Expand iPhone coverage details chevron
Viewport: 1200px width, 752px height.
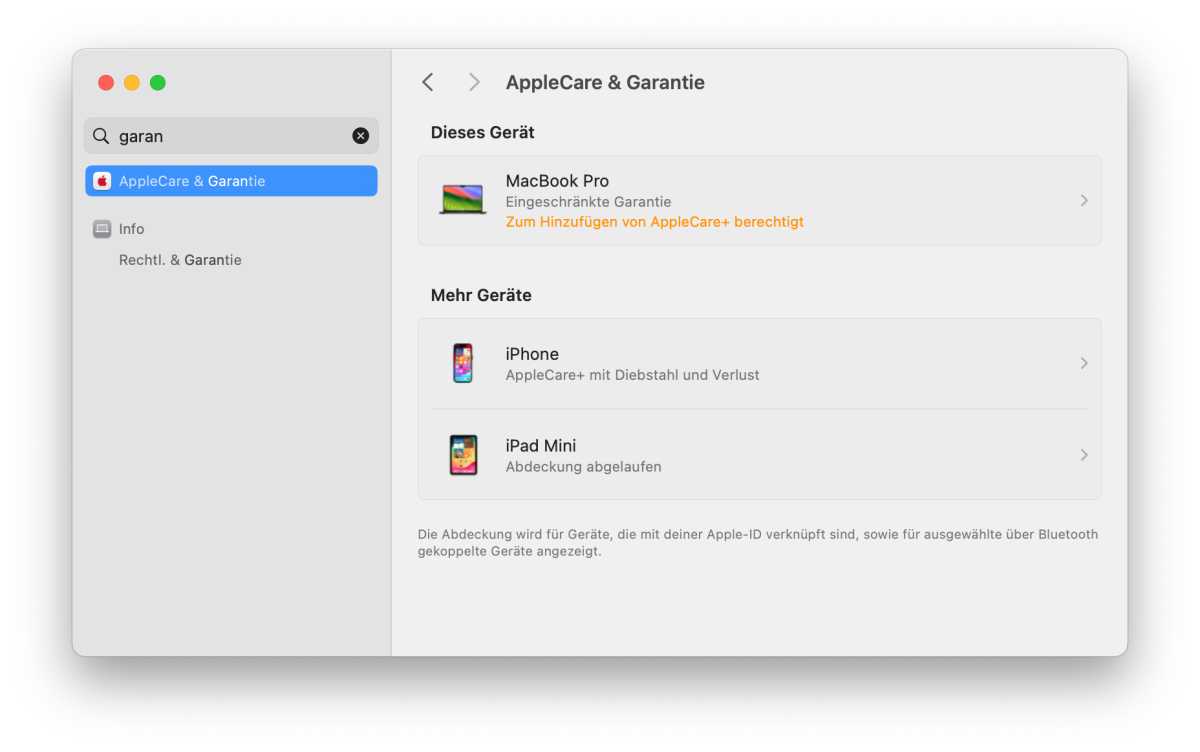[x=1084, y=364]
